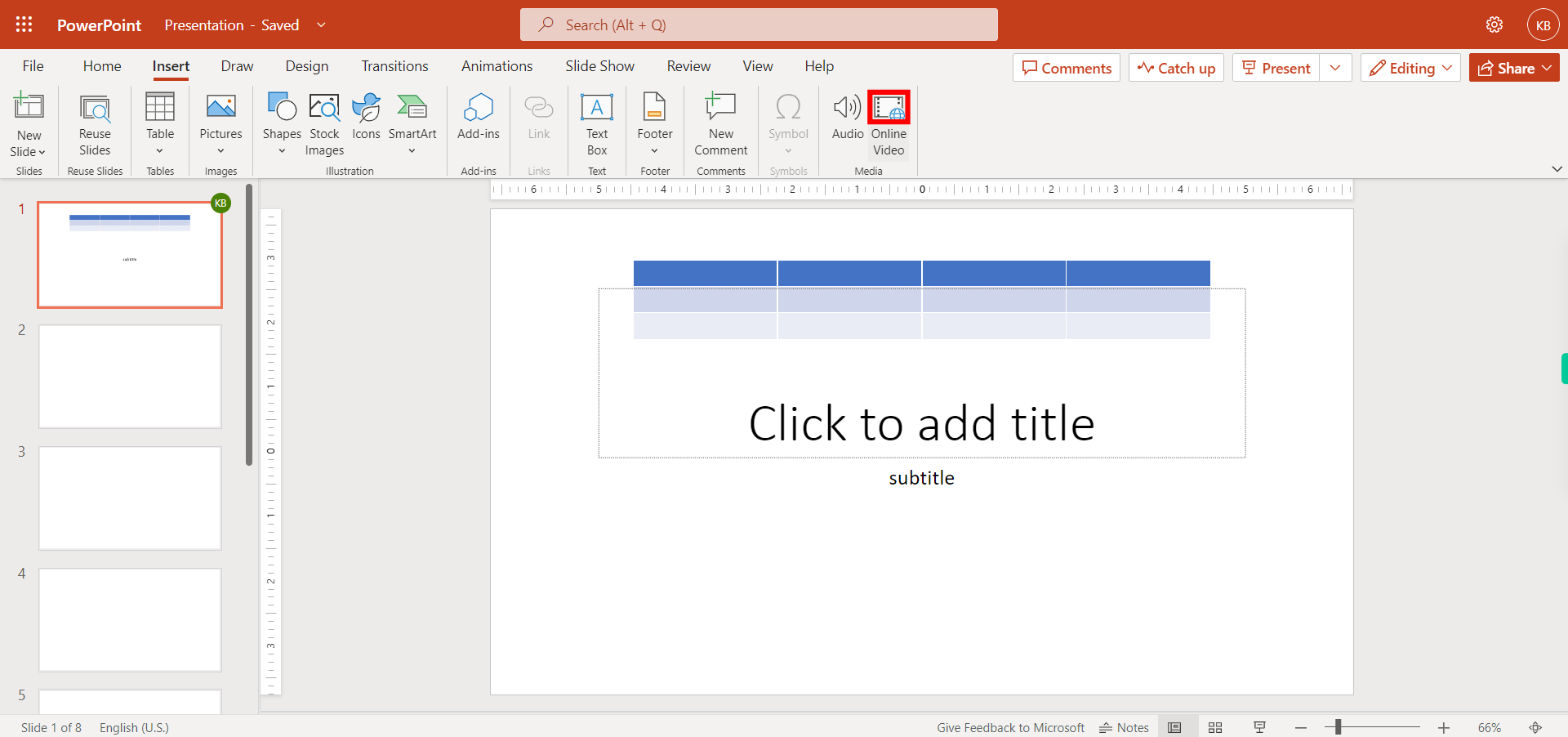This screenshot has width=1568, height=737.
Task: Select slide 4 thumbnail
Action: pyautogui.click(x=130, y=620)
